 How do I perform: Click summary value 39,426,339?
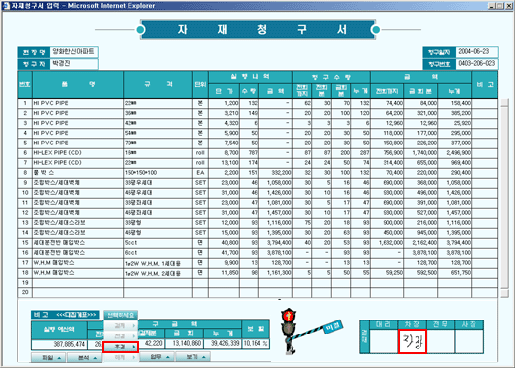pos(222,343)
